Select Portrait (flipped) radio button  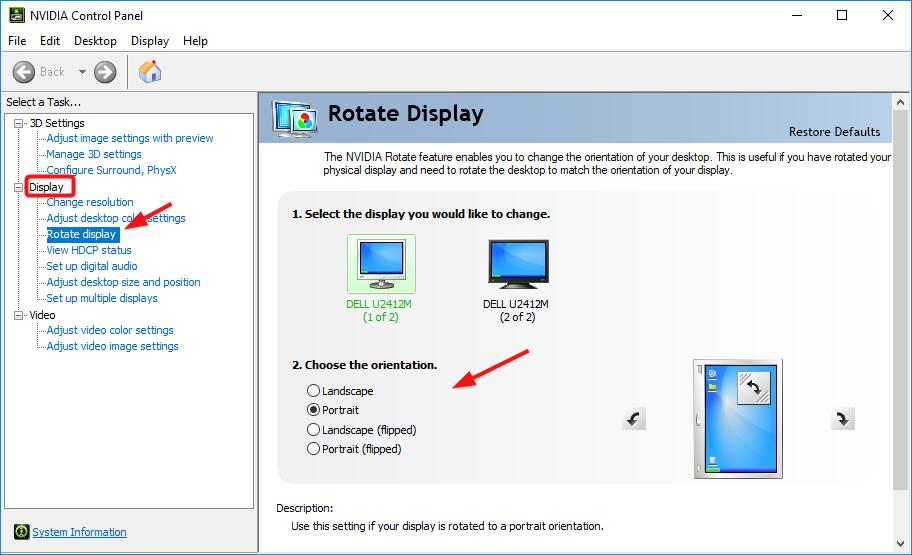[314, 449]
